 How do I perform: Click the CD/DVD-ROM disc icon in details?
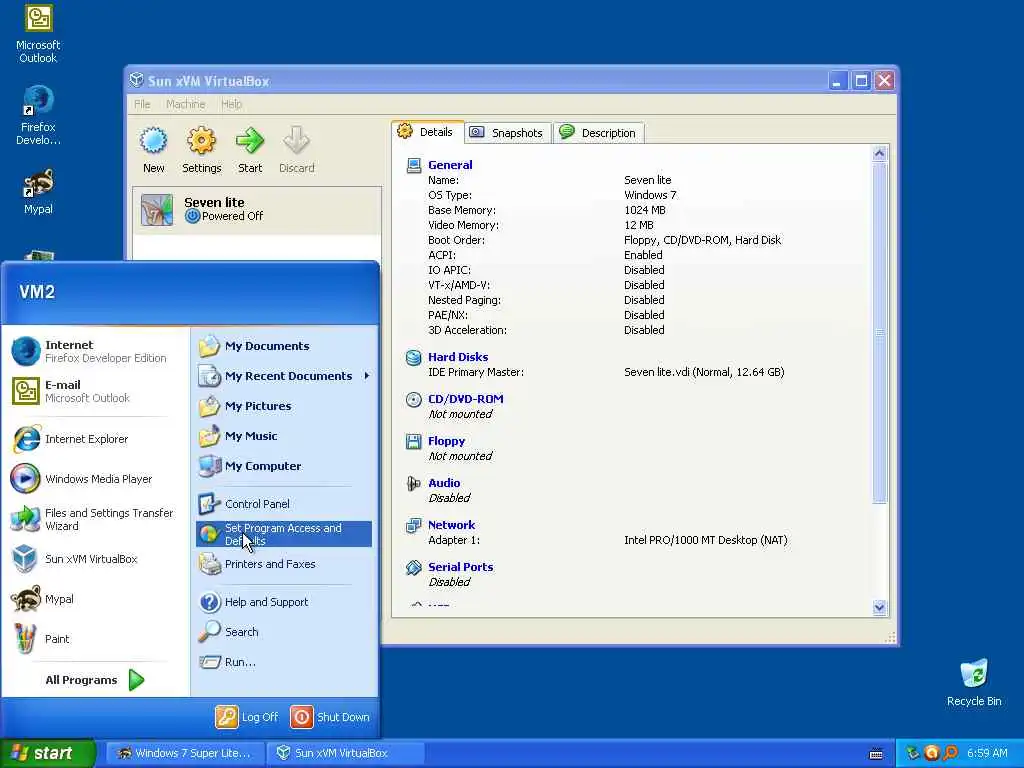[413, 400]
